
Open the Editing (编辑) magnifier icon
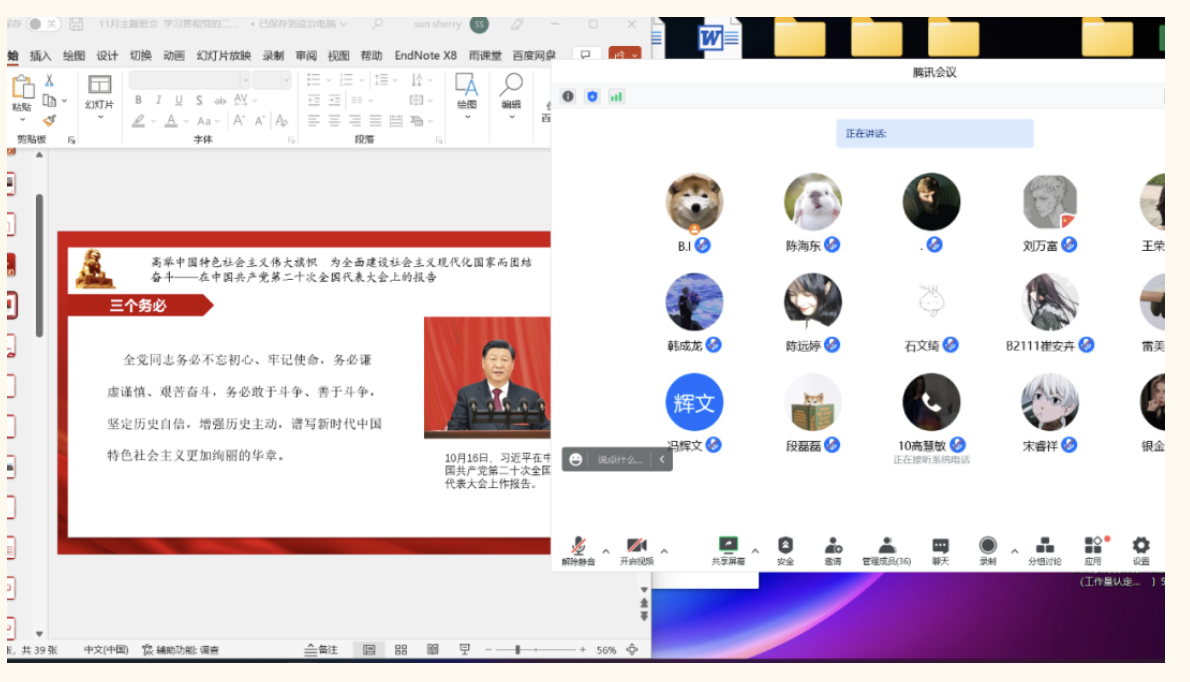tap(512, 85)
